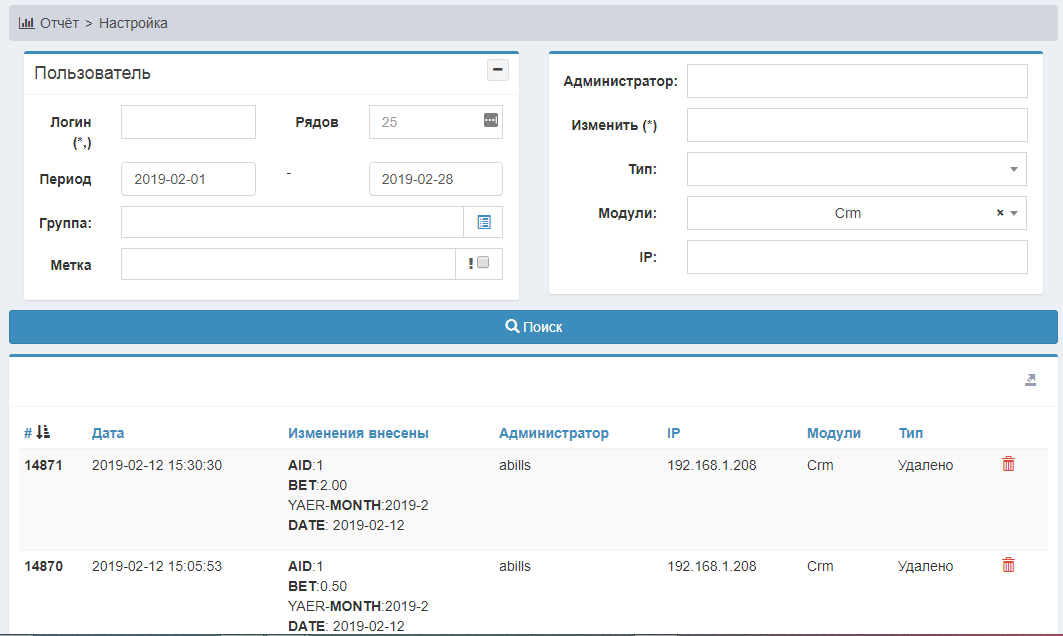The image size is (1063, 636).
Task: Delete log entry 14871 via trash icon
Action: [x=1008, y=464]
